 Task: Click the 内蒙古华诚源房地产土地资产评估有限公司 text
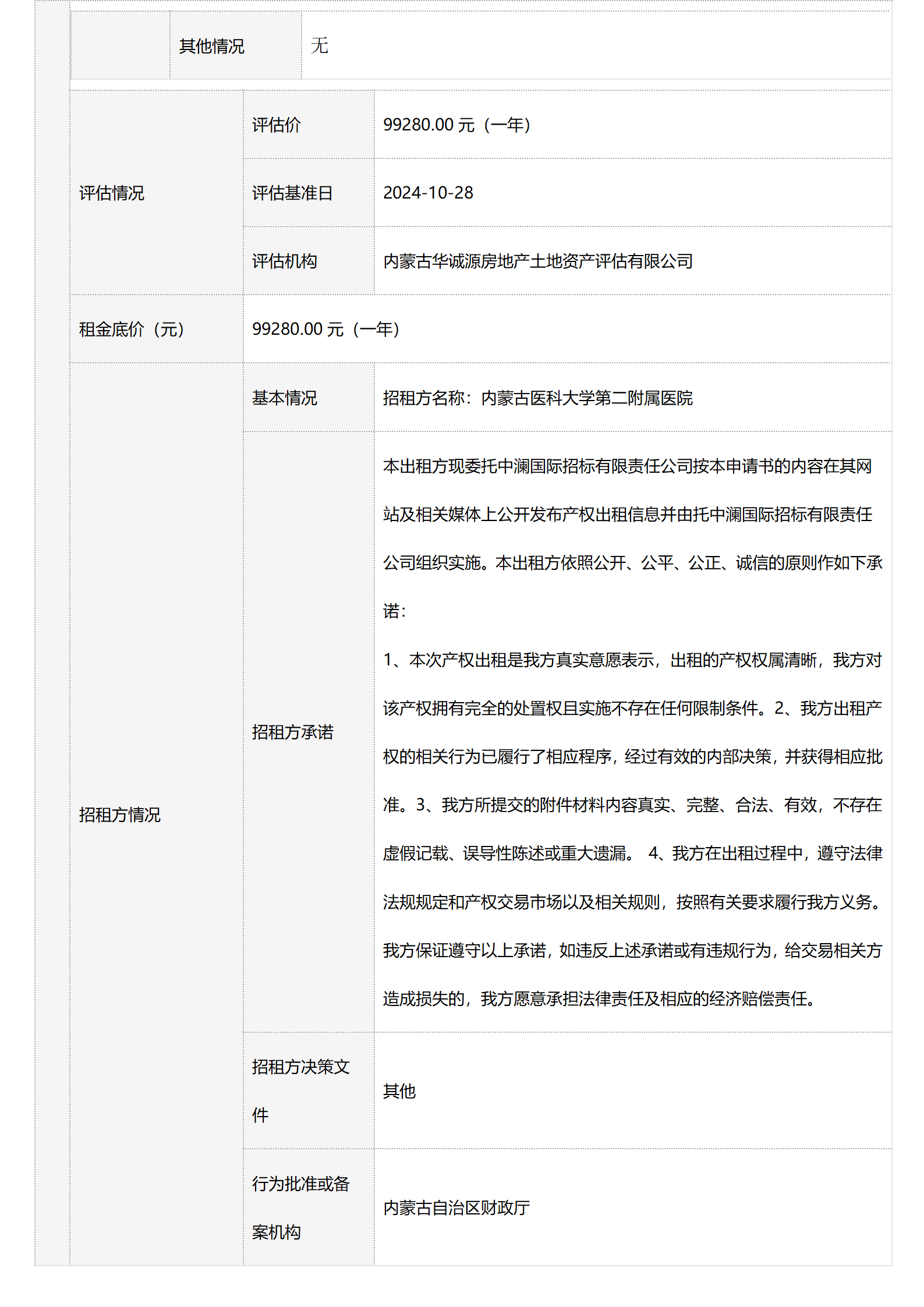(x=538, y=261)
